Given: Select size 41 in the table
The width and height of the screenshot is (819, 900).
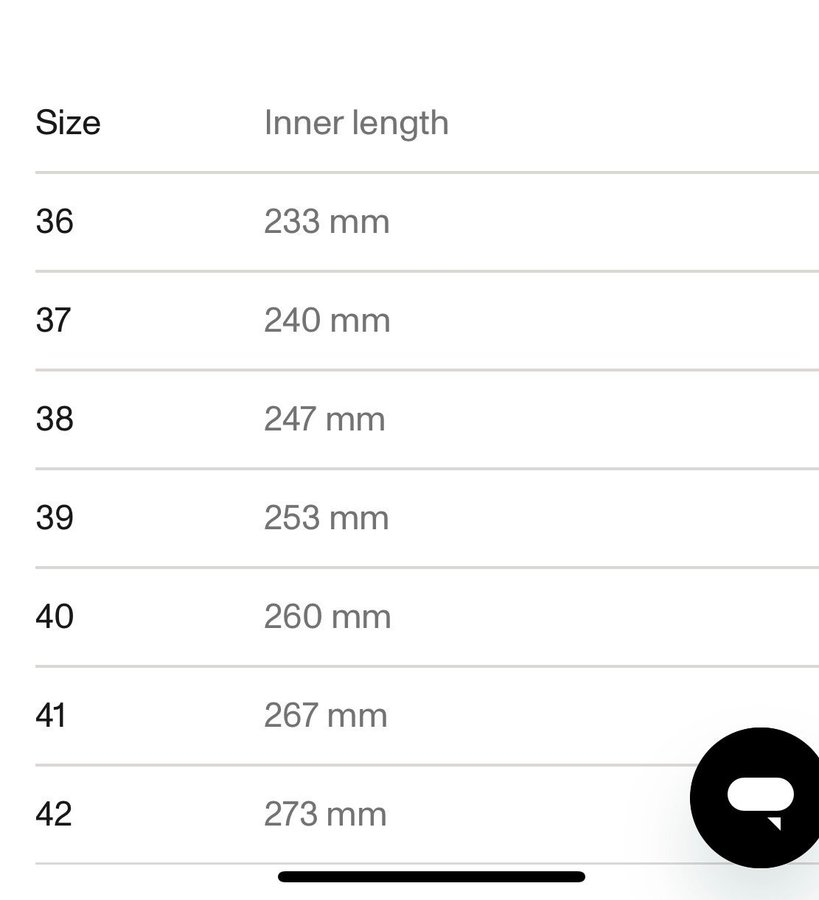Looking at the screenshot, I should (51, 715).
